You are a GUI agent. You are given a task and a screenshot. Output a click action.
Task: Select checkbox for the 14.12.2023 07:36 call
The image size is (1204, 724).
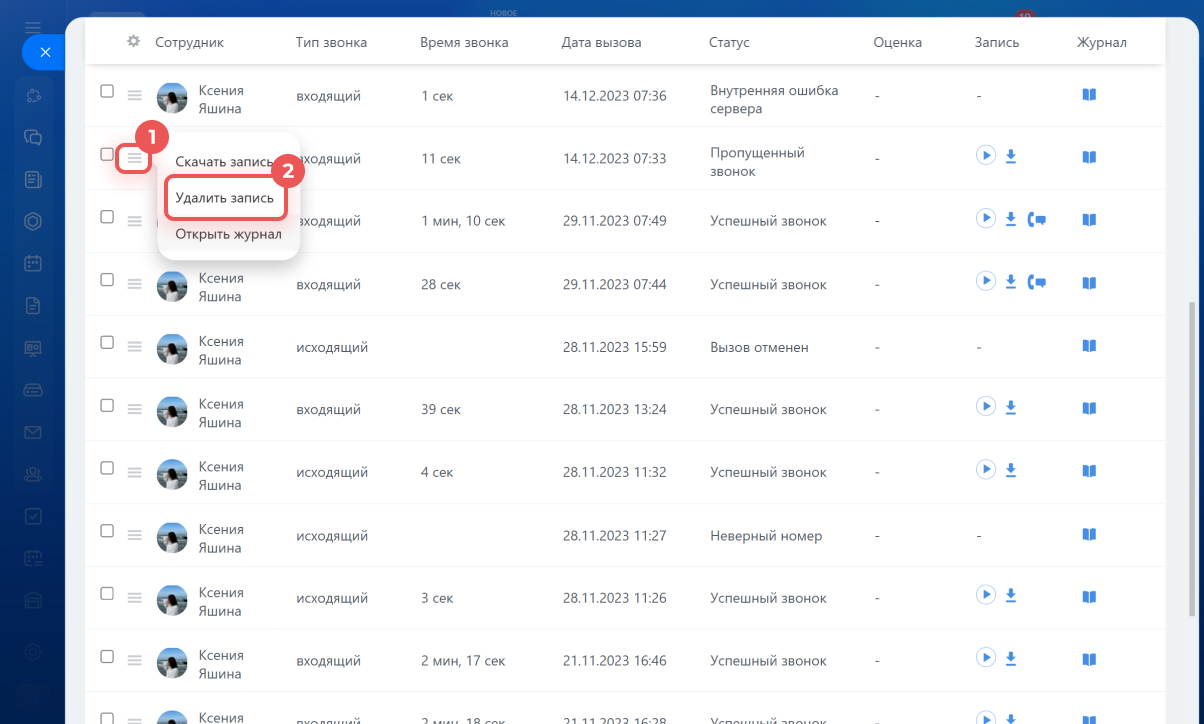(107, 91)
